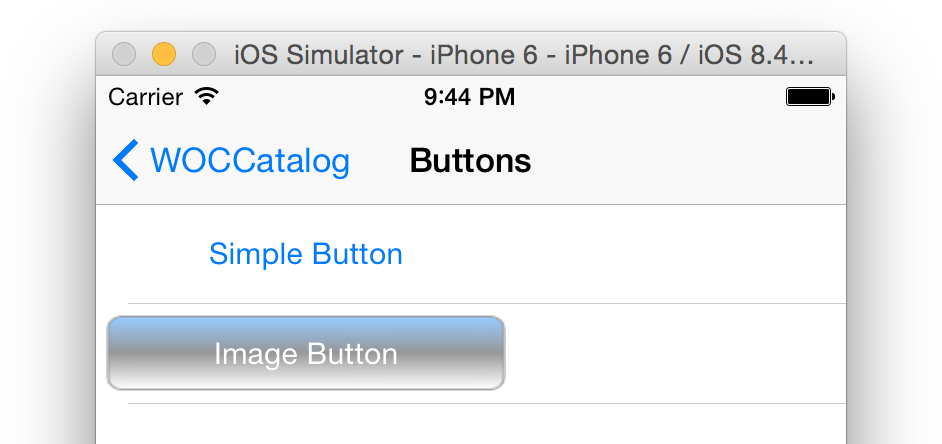This screenshot has width=942, height=444.
Task: Click the 9:44 PM clock
Action: (469, 97)
